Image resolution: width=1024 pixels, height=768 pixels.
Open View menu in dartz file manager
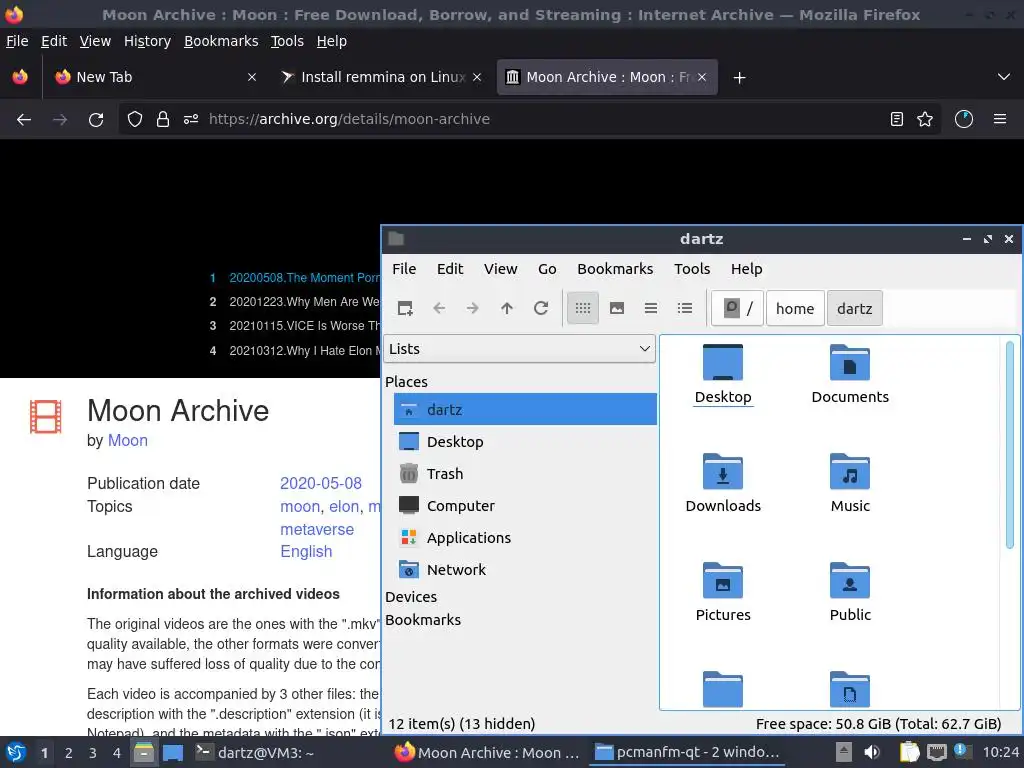[500, 268]
